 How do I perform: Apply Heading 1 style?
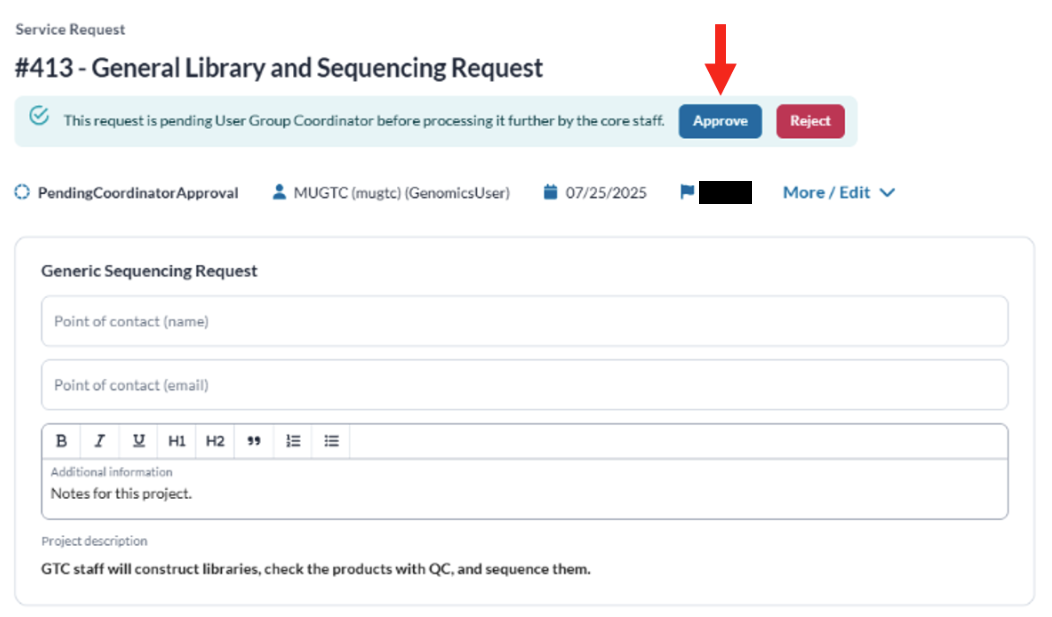[x=177, y=441]
